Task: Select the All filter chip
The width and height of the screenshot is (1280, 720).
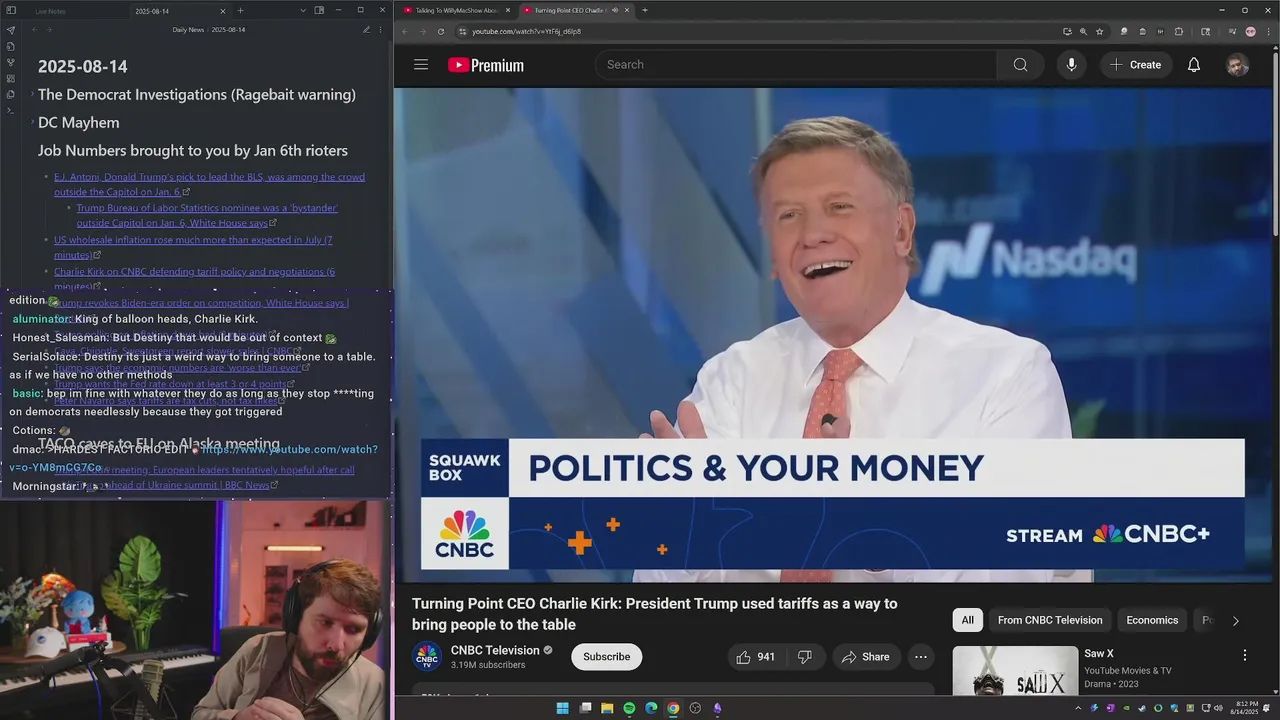Action: coord(968,620)
